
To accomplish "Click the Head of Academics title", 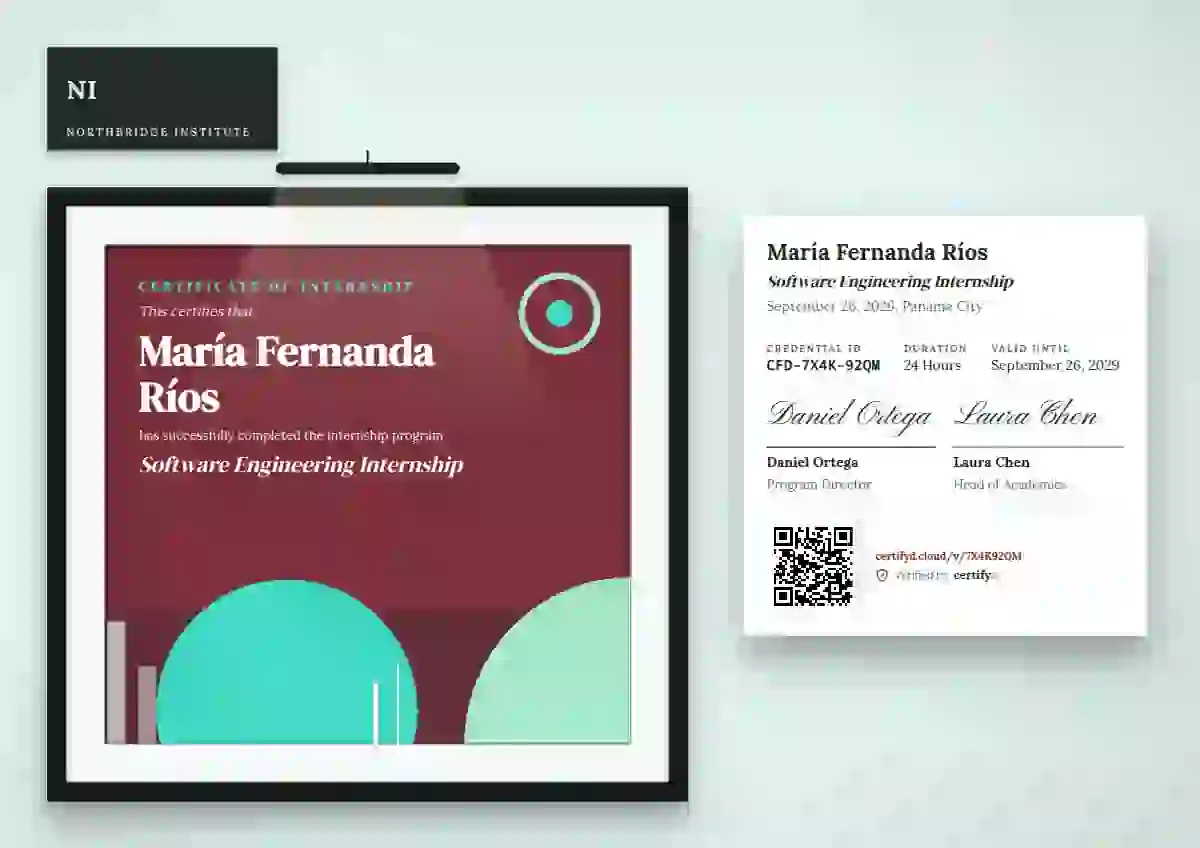I will coord(1009,484).
